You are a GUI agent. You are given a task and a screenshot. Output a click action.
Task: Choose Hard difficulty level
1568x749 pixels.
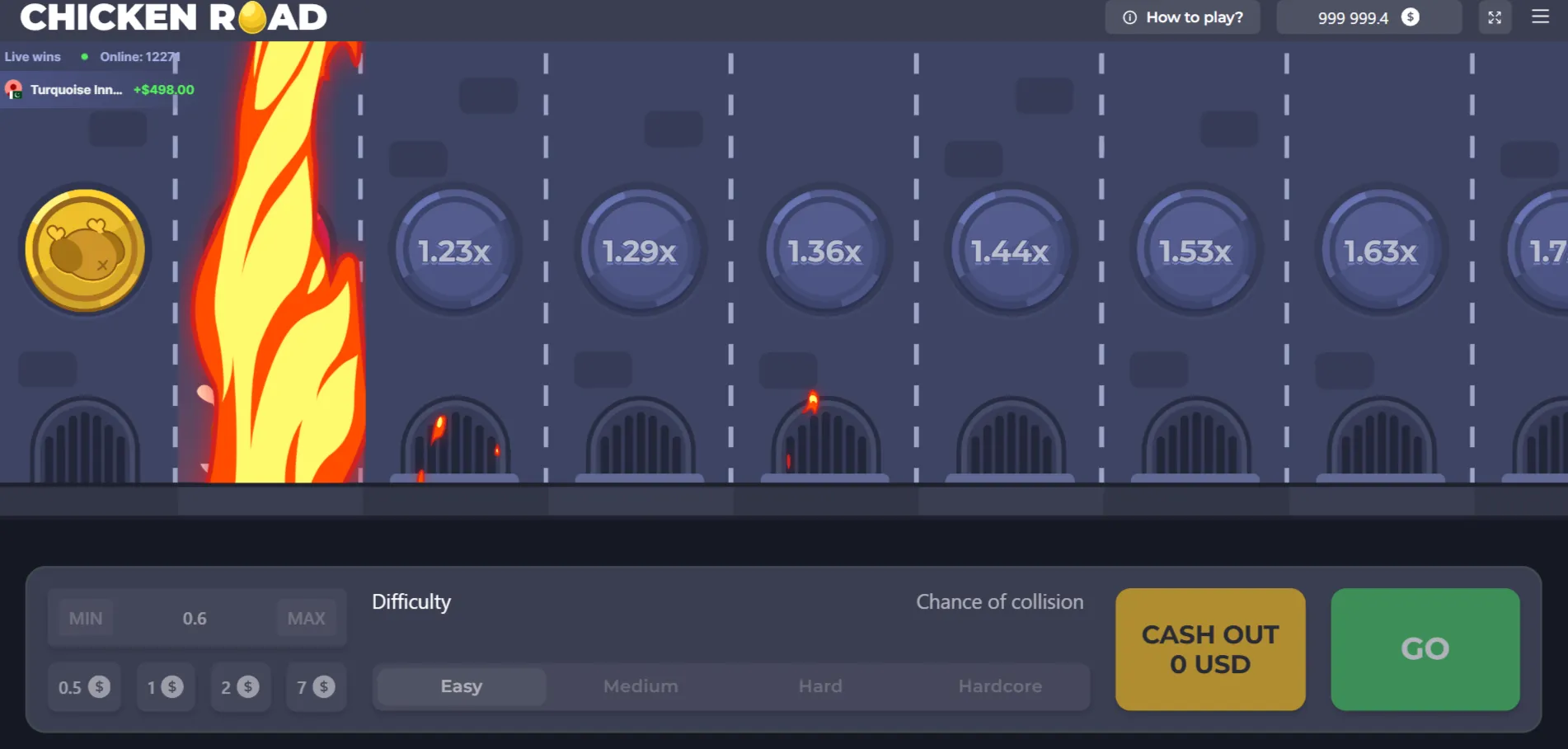(x=820, y=686)
